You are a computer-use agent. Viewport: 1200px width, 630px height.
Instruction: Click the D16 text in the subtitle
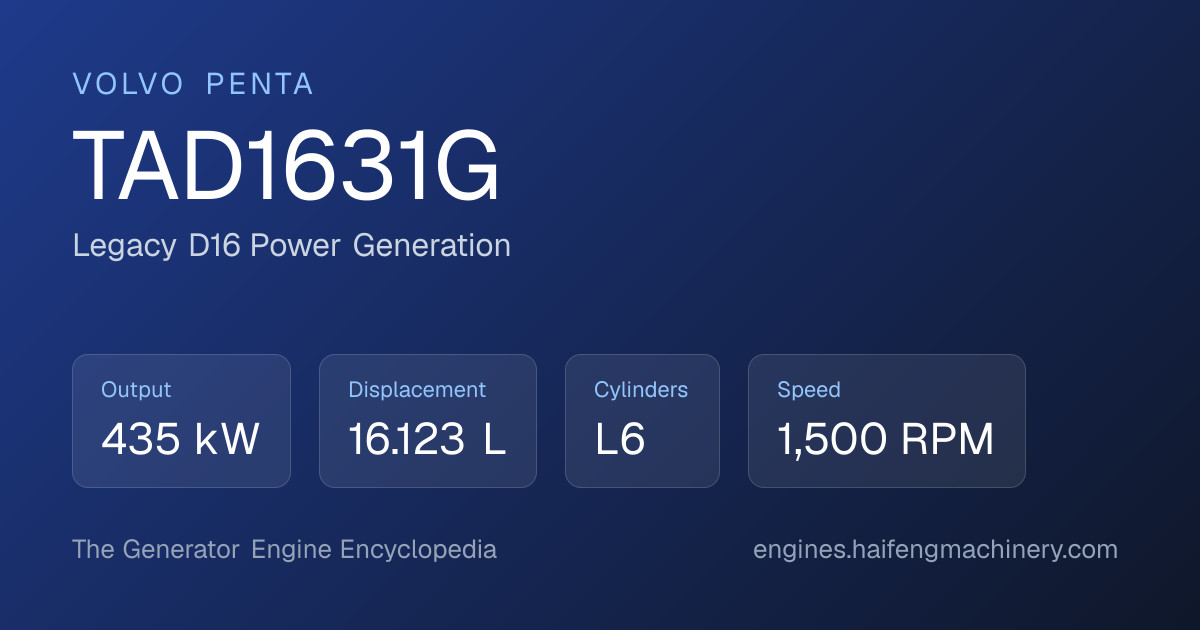(214, 246)
